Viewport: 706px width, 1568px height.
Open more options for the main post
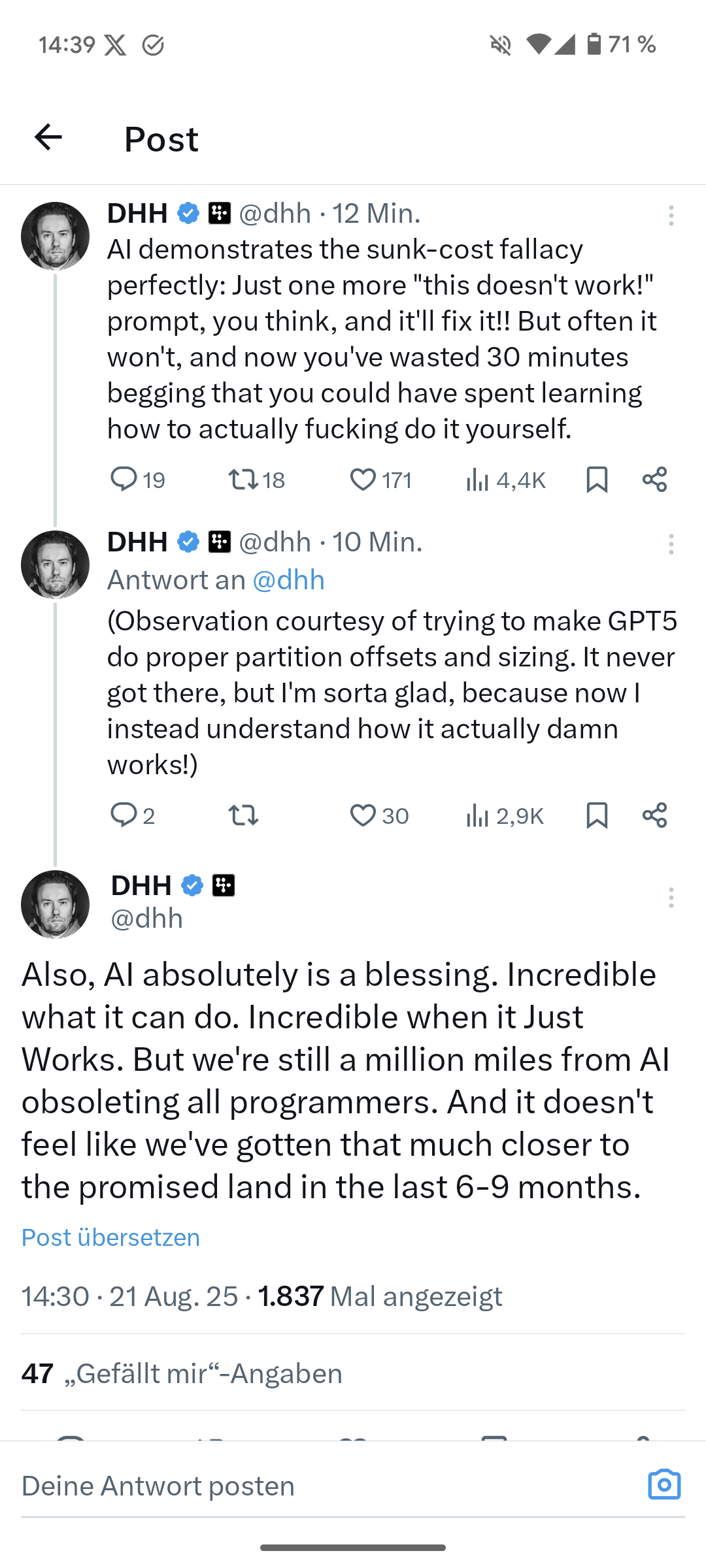click(671, 898)
